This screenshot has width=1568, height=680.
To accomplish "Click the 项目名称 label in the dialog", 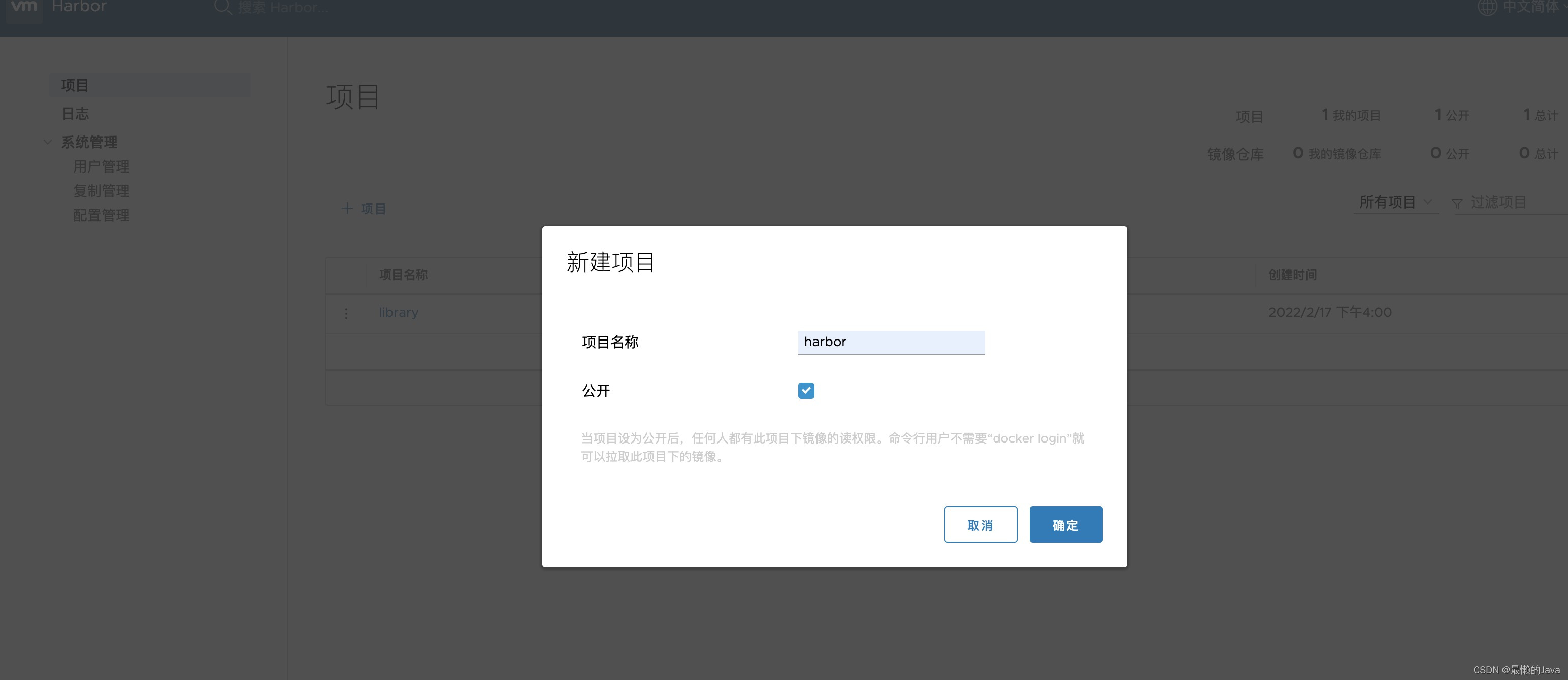I will pyautogui.click(x=610, y=342).
